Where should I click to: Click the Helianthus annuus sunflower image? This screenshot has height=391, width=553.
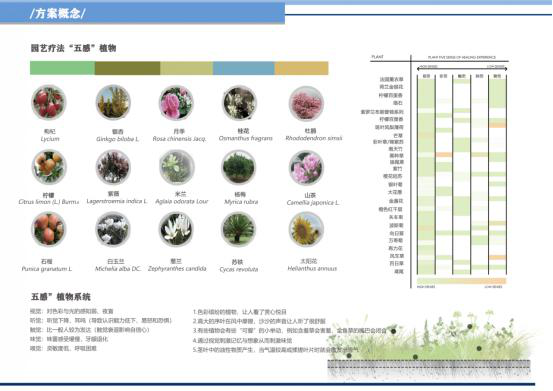coord(306,229)
